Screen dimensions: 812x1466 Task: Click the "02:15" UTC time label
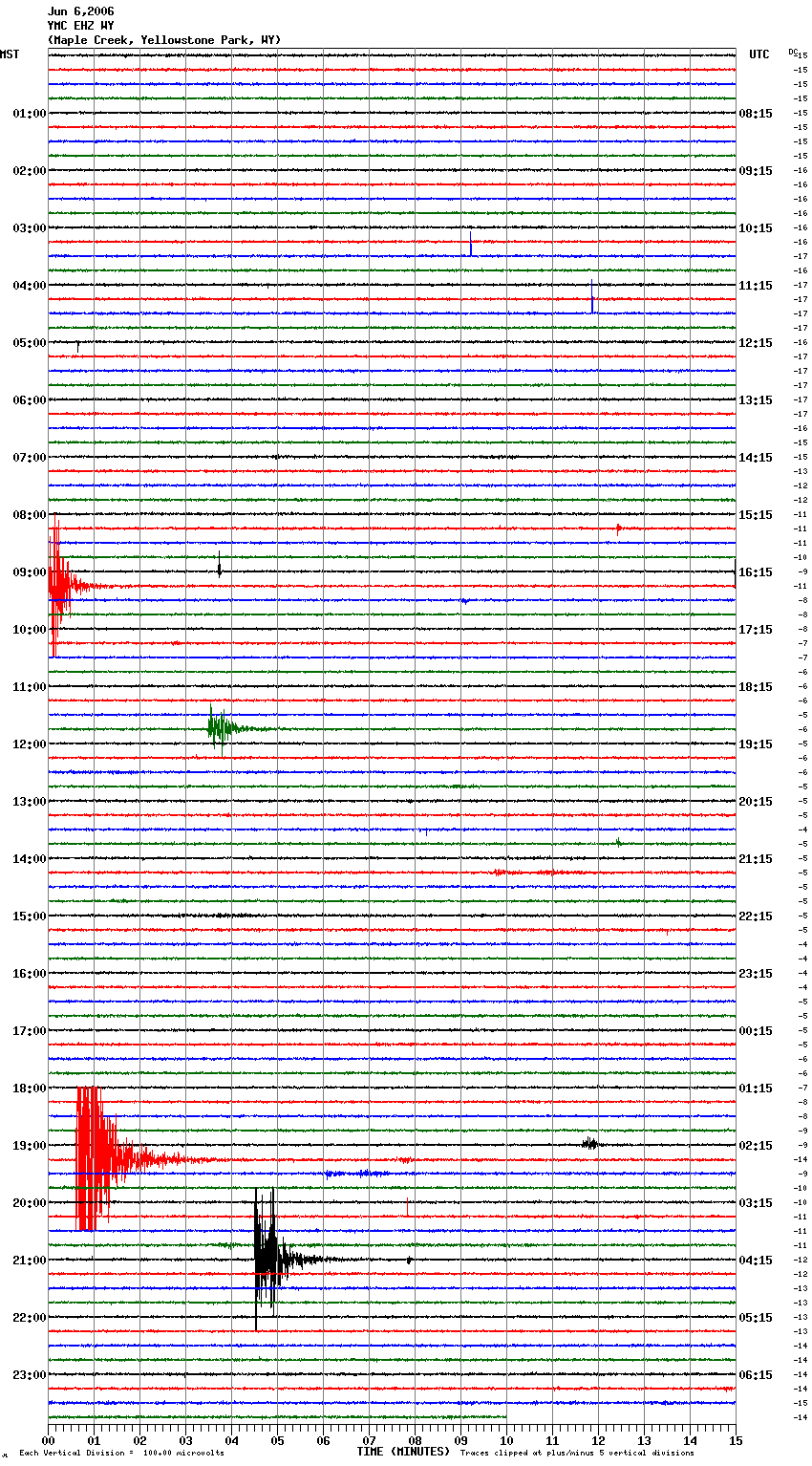(756, 1146)
